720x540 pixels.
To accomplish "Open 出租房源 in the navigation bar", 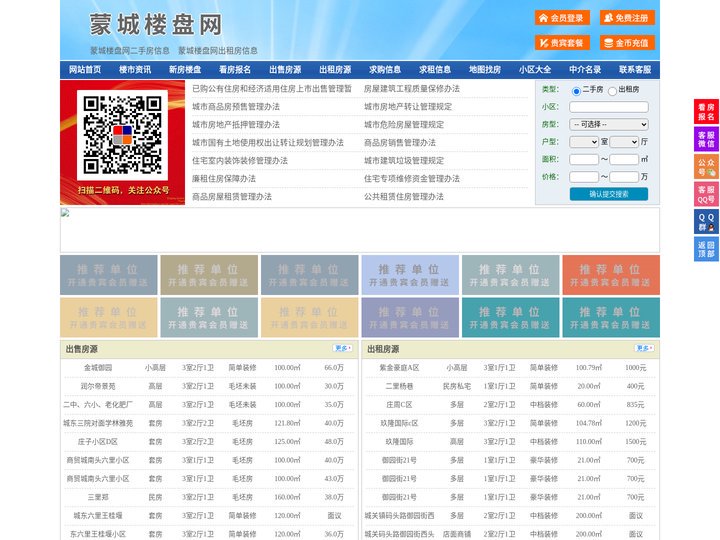I will pyautogui.click(x=335, y=70).
